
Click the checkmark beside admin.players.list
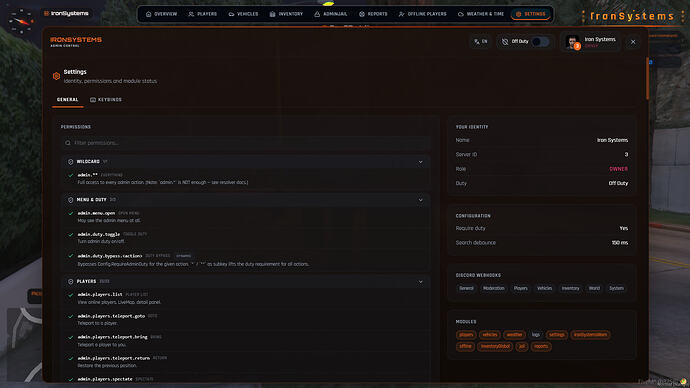70,295
